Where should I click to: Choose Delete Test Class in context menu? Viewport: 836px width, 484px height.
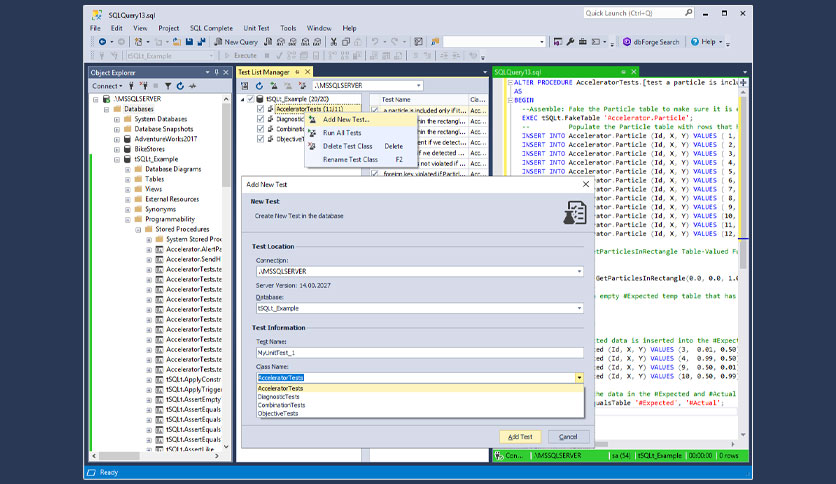click(x=360, y=146)
